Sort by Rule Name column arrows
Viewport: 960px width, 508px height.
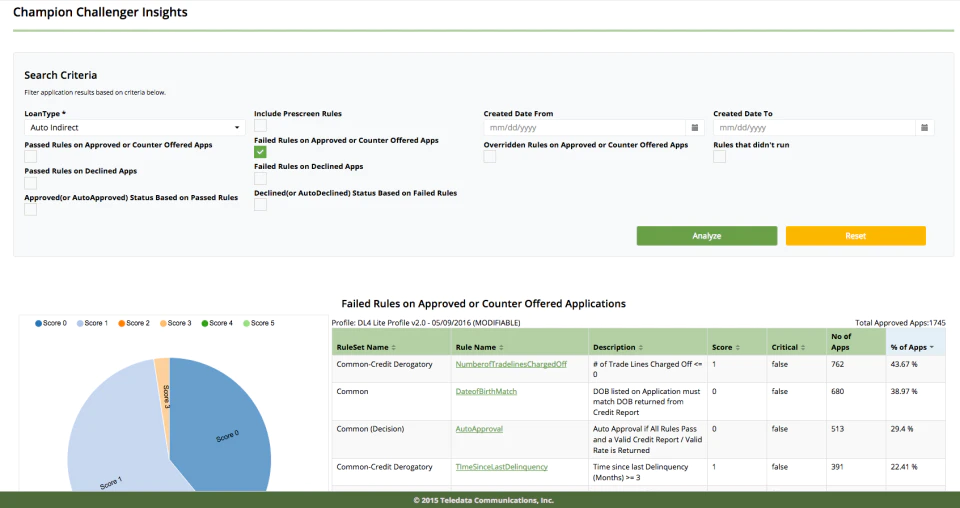[501, 348]
